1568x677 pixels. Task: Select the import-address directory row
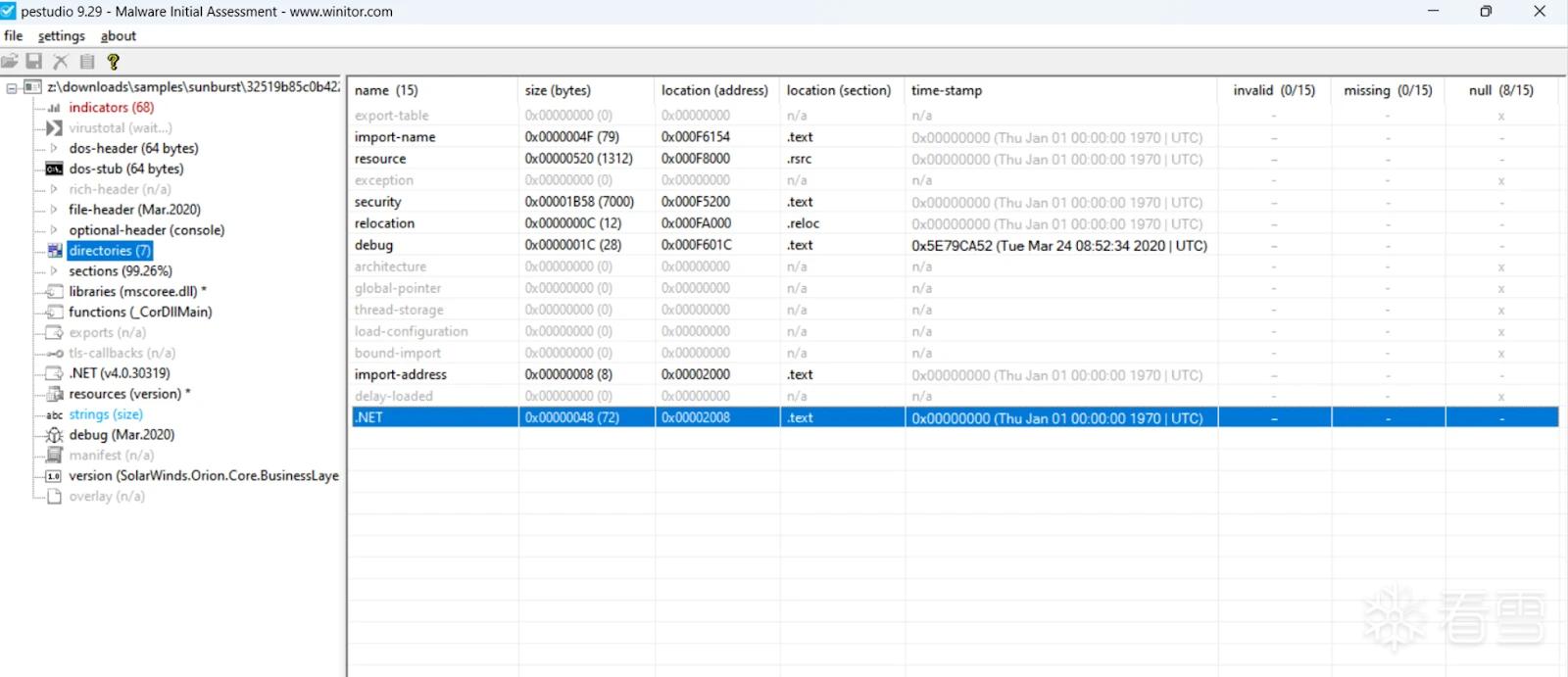[955, 374]
